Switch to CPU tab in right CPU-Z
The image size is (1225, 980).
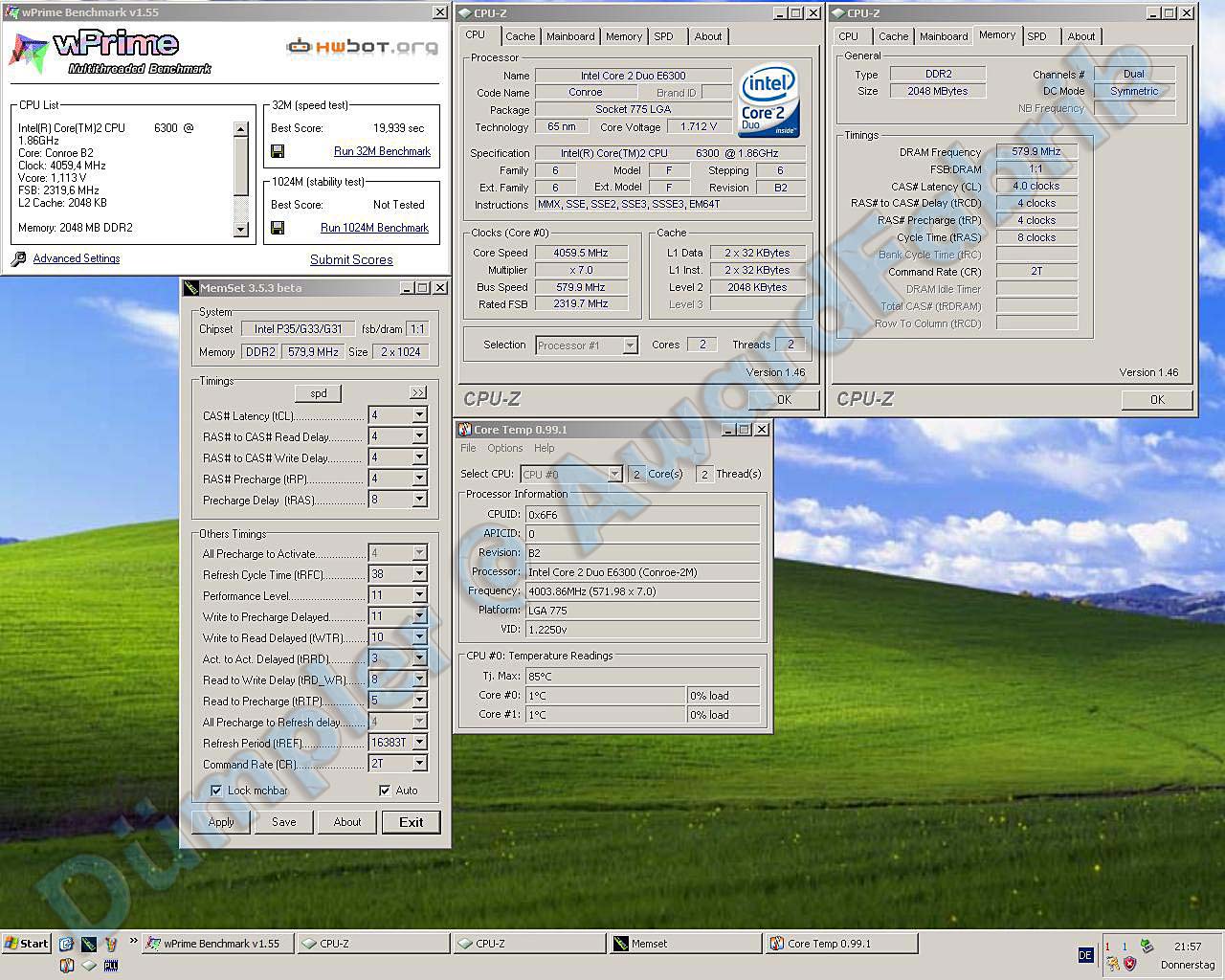click(x=849, y=36)
